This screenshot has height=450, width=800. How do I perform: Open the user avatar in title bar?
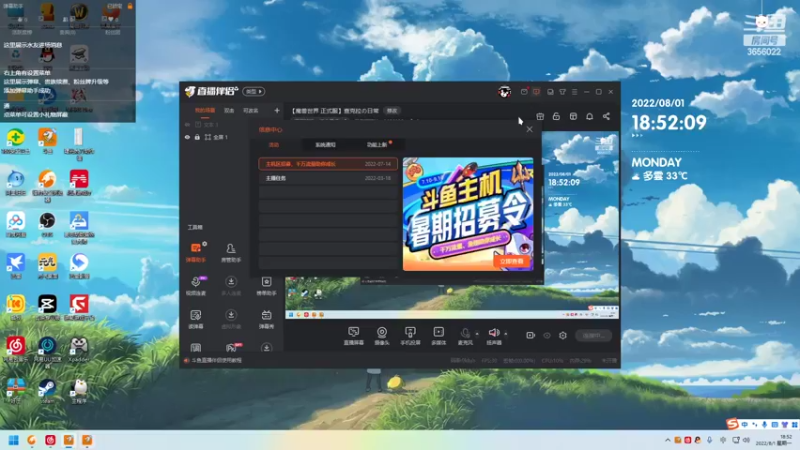click(x=505, y=92)
